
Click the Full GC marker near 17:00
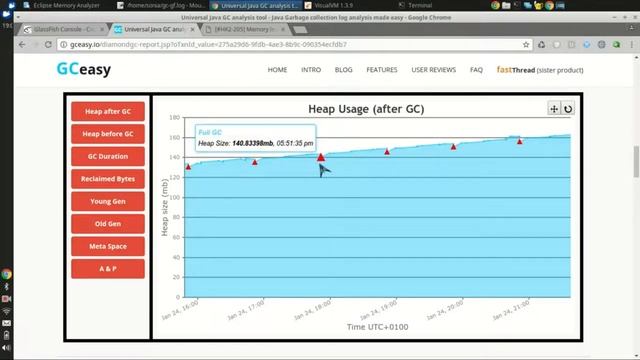pos(255,162)
